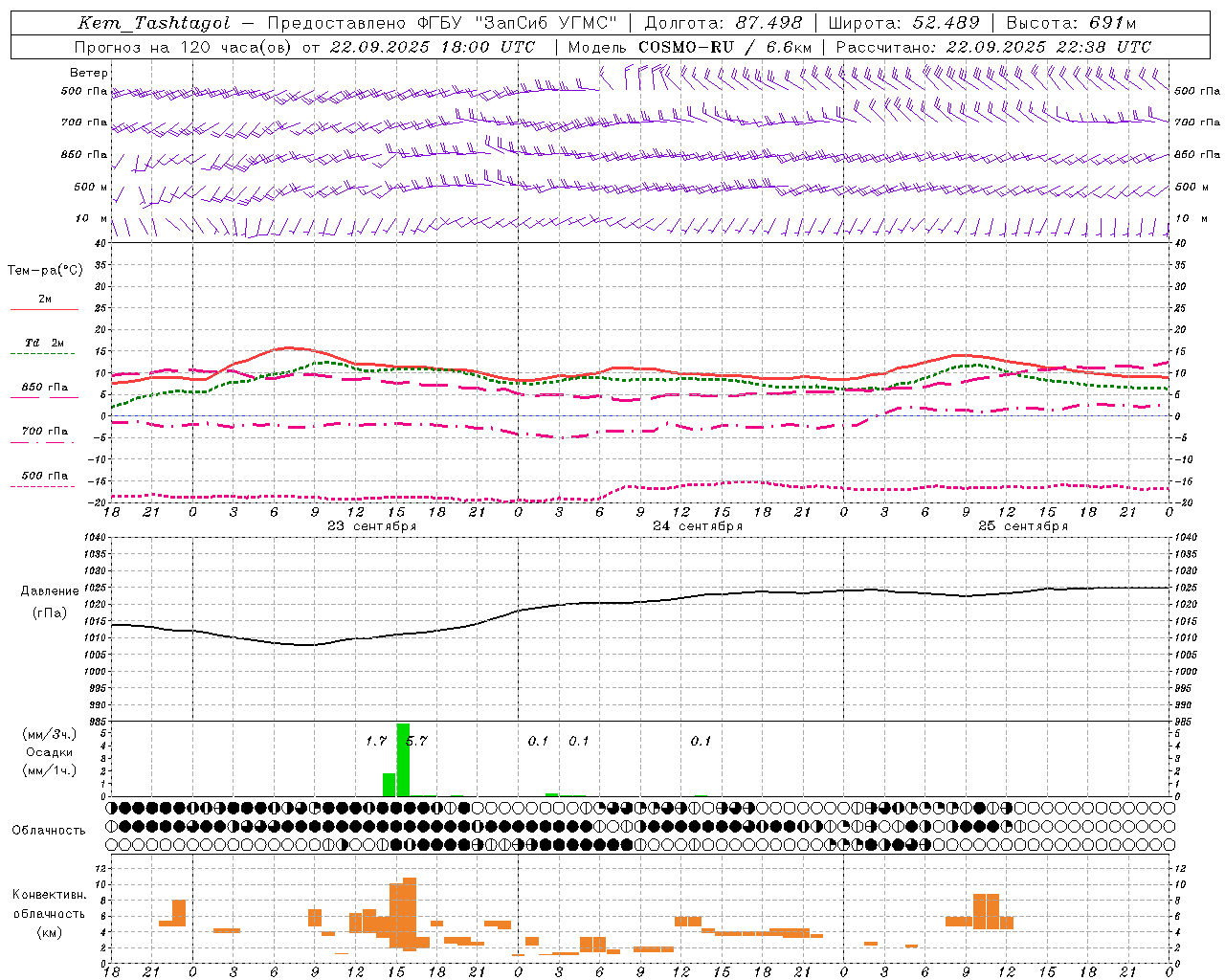
Task: Click the tallest orange convective cloud bar
Action: click(410, 914)
